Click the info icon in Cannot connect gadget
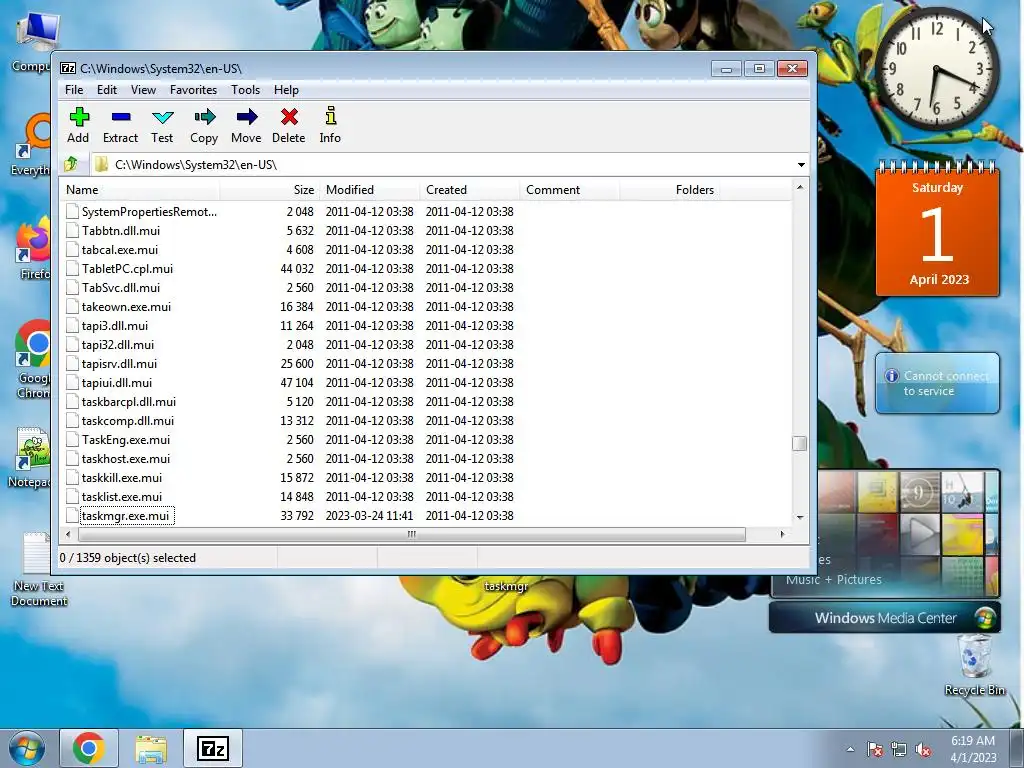The width and height of the screenshot is (1024, 768). tap(891, 376)
